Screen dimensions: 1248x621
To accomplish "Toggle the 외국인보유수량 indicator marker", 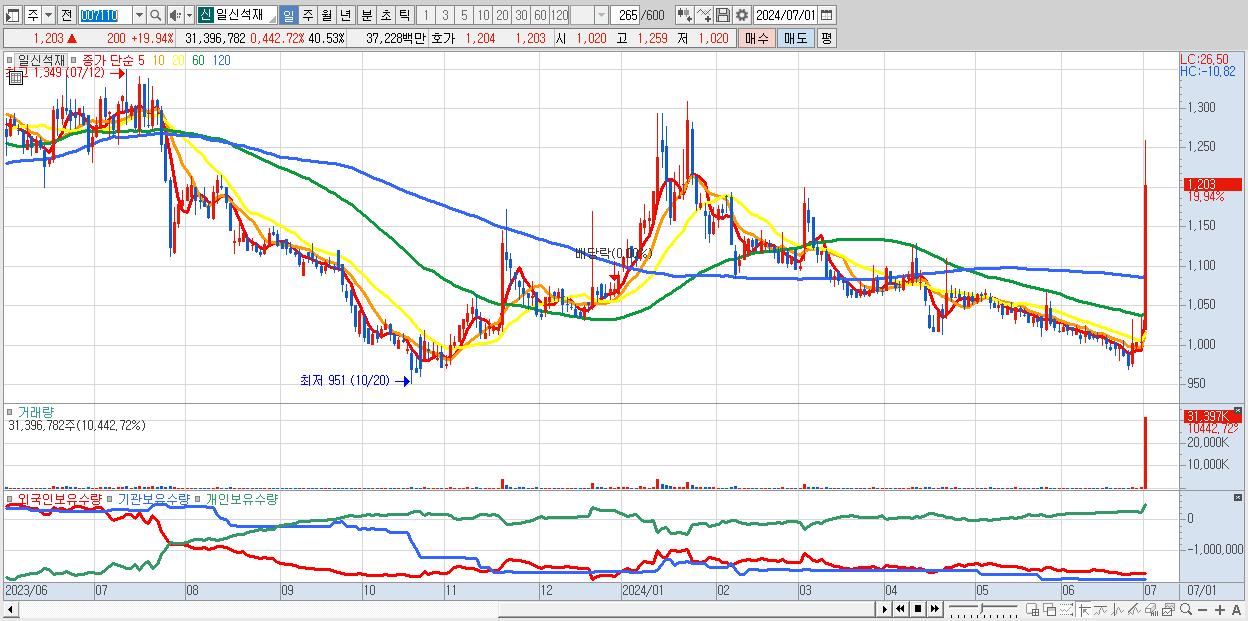I will 10,498.
